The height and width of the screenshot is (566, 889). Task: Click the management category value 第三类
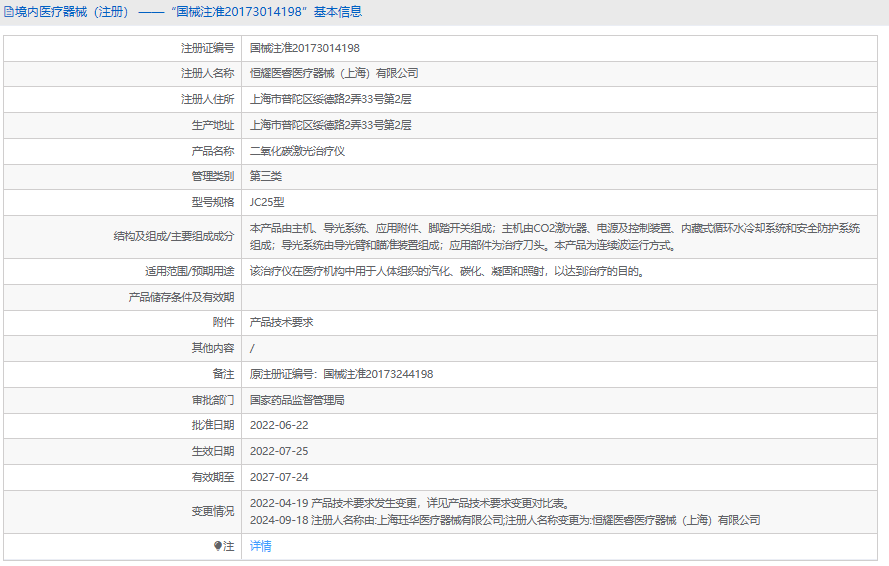(265, 176)
